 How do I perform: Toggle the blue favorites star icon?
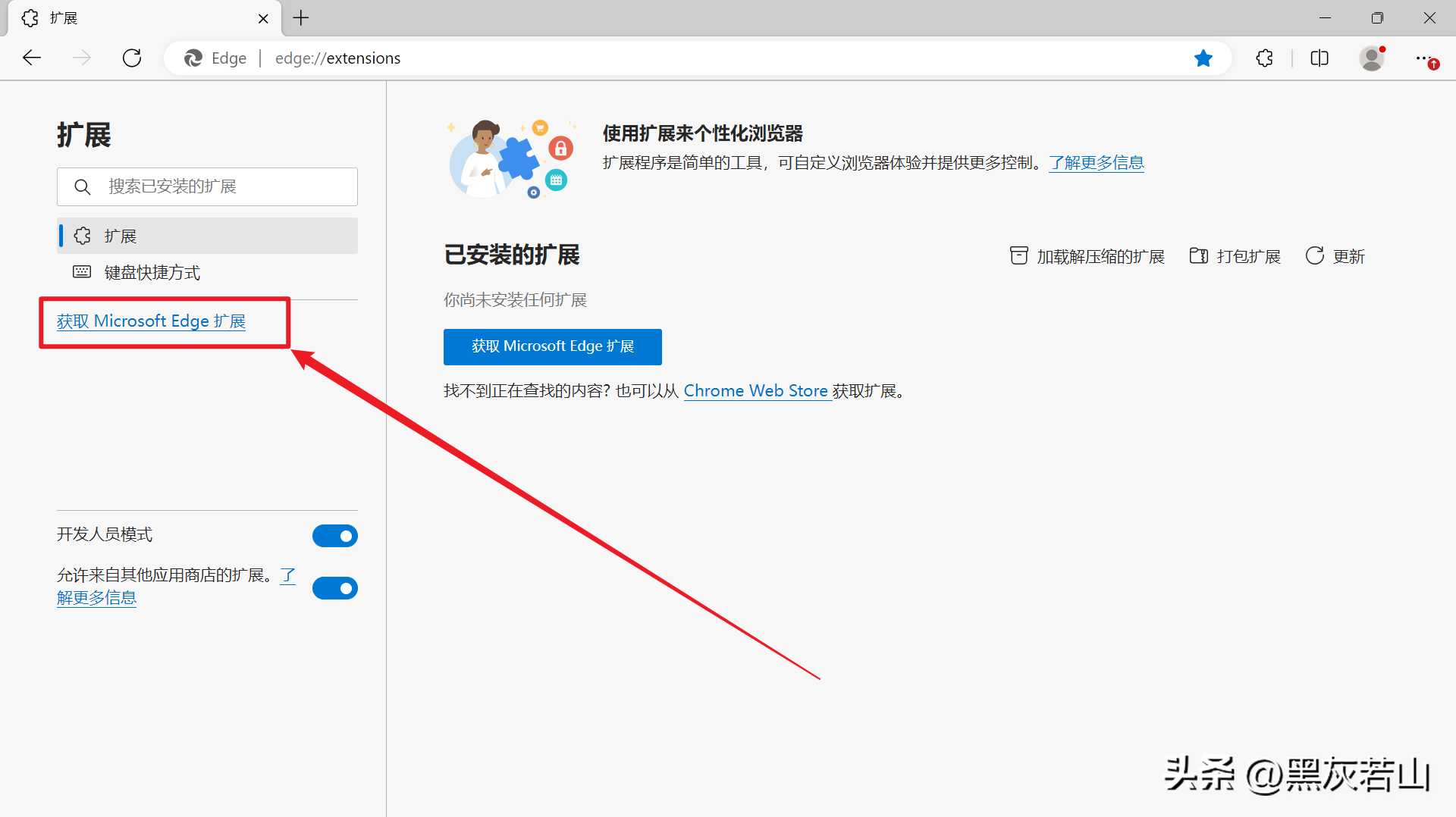click(1203, 58)
